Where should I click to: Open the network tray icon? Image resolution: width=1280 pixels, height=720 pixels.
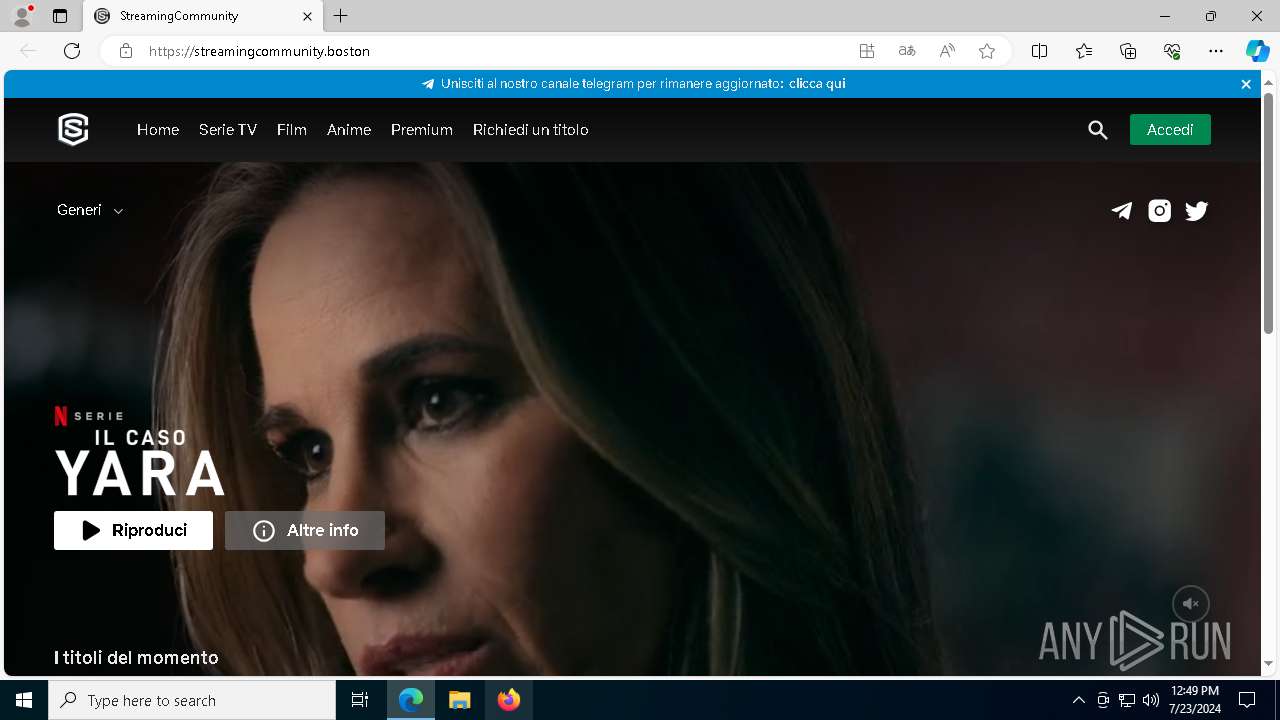[1127, 700]
